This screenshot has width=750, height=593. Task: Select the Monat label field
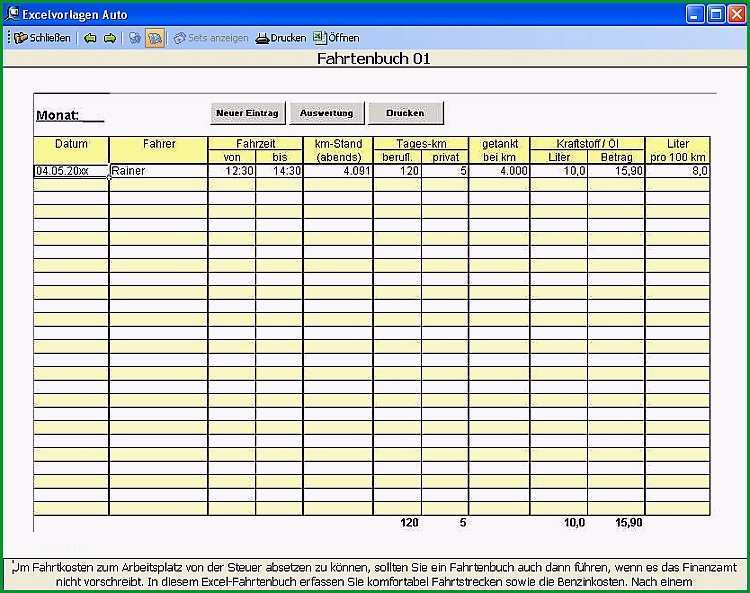pyautogui.click(x=70, y=115)
